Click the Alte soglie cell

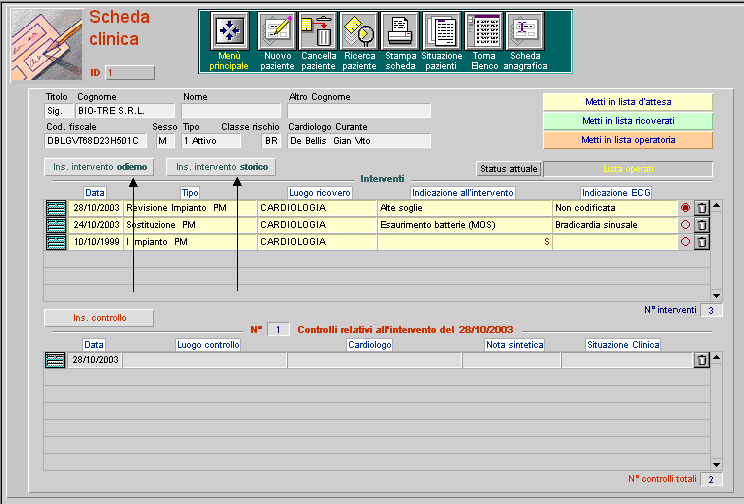(x=465, y=208)
